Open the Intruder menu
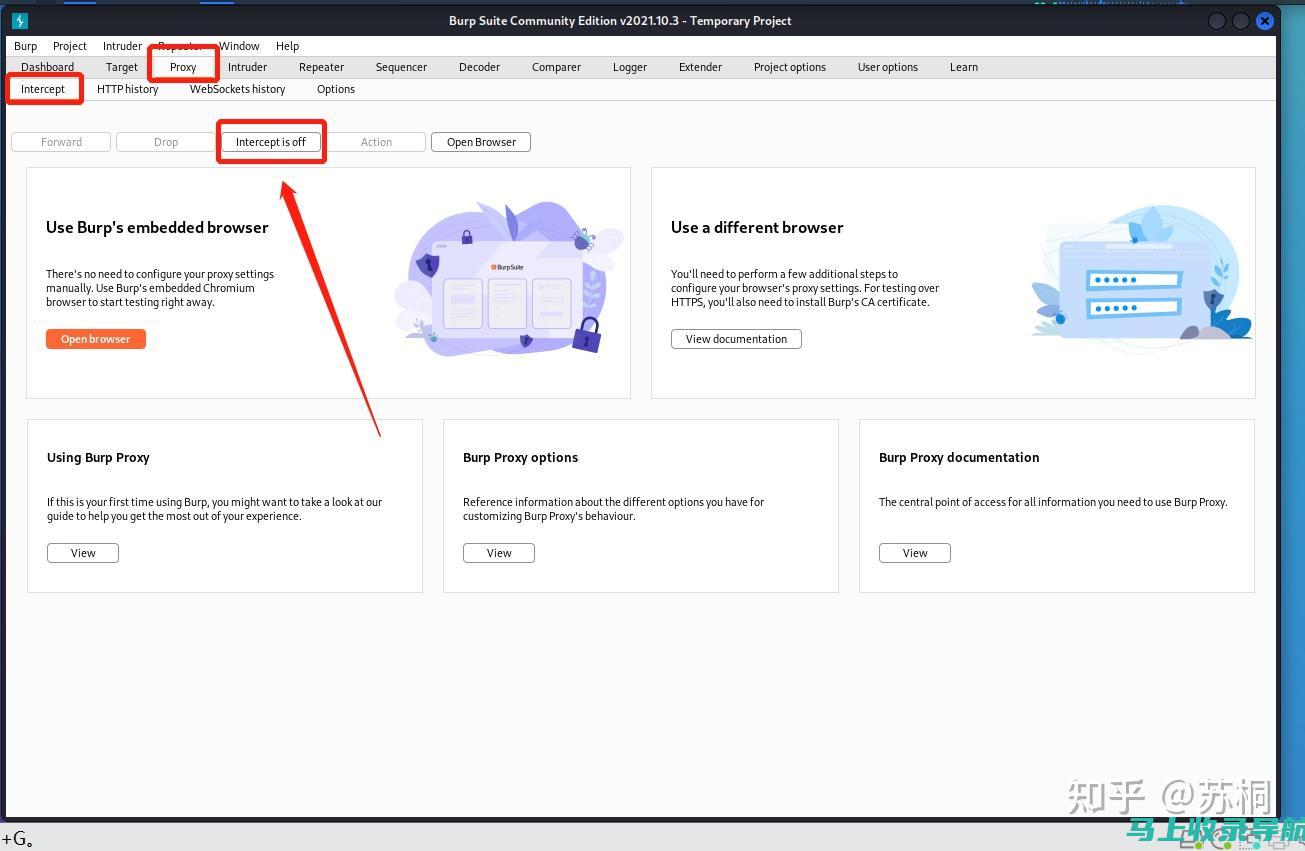Screen dimensions: 1305x851 (x=122, y=46)
